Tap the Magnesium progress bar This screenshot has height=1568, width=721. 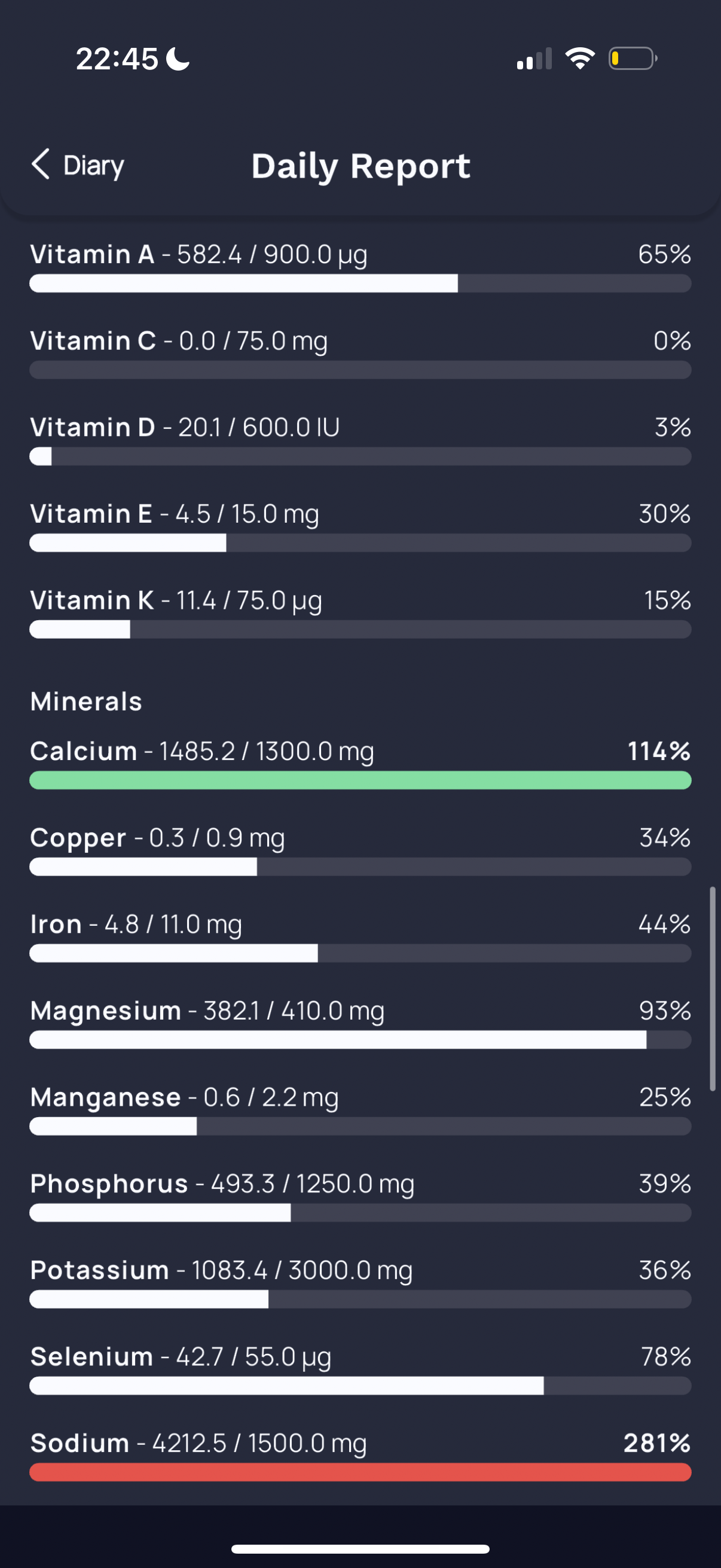[x=360, y=1039]
